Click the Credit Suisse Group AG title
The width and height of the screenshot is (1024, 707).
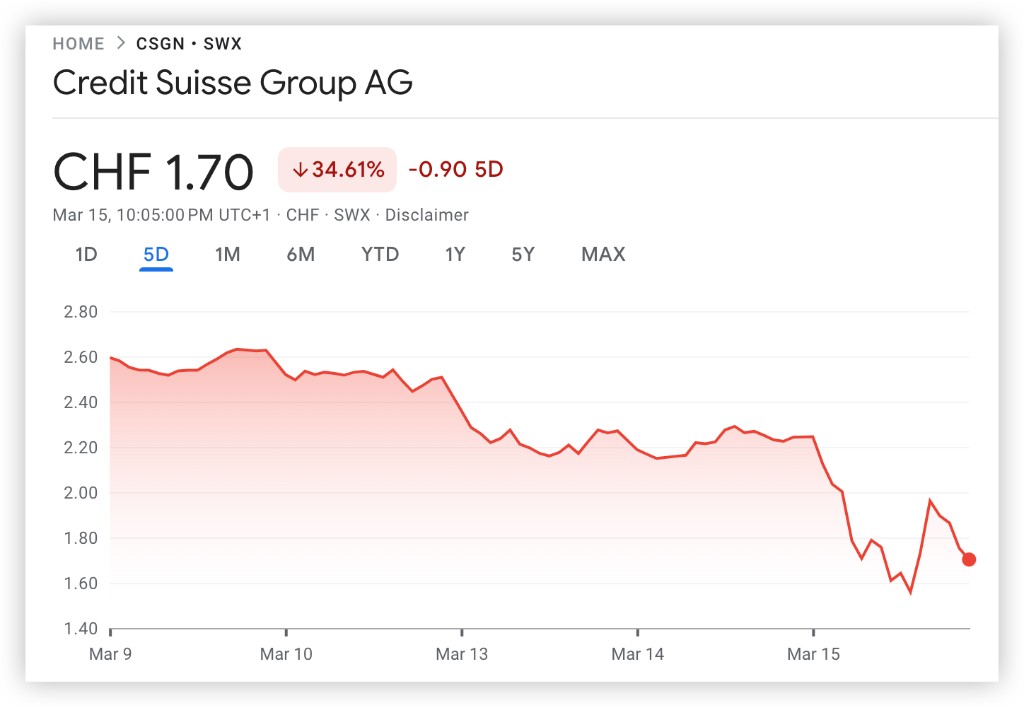(232, 83)
